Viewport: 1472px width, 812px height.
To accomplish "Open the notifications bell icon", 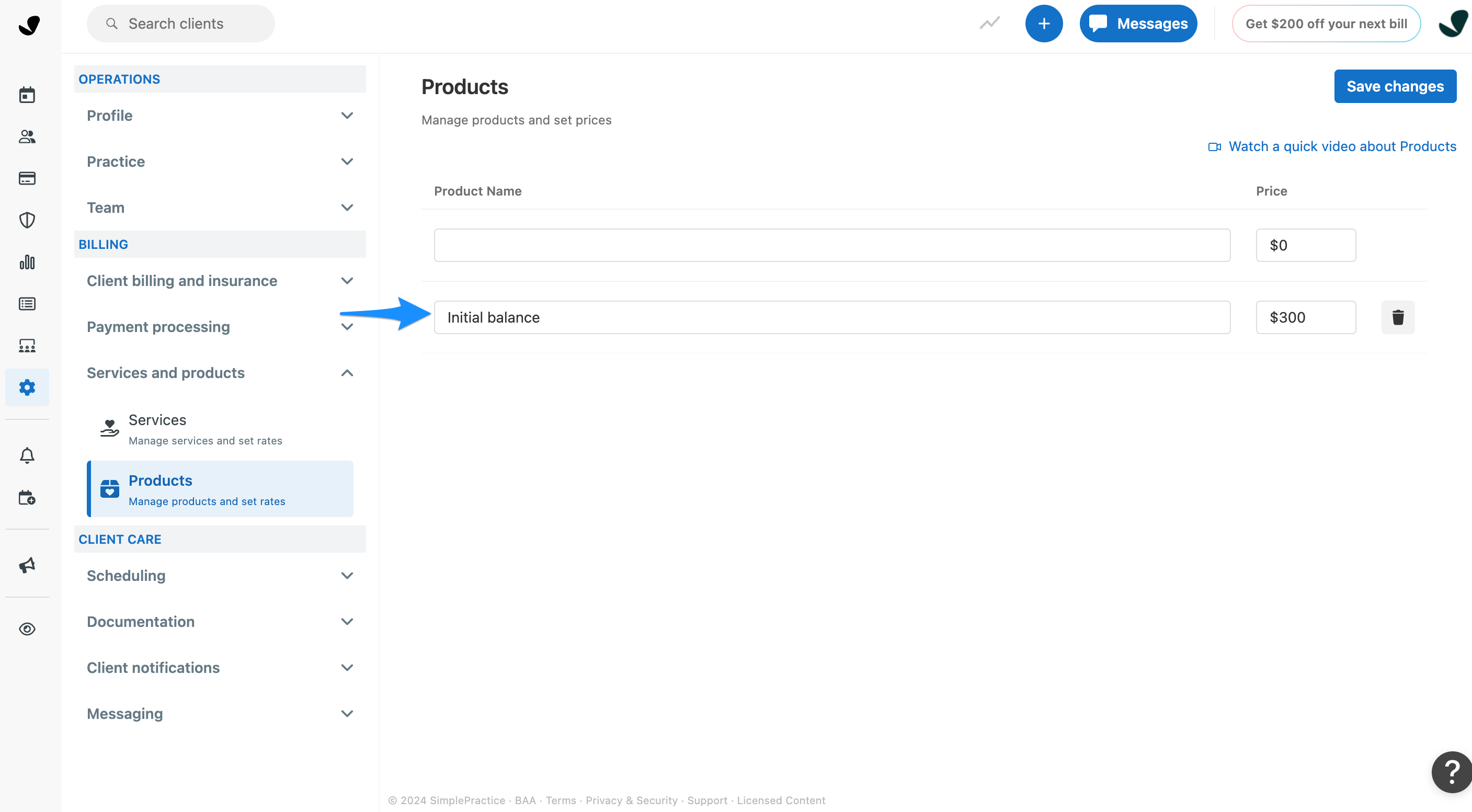I will click(27, 455).
